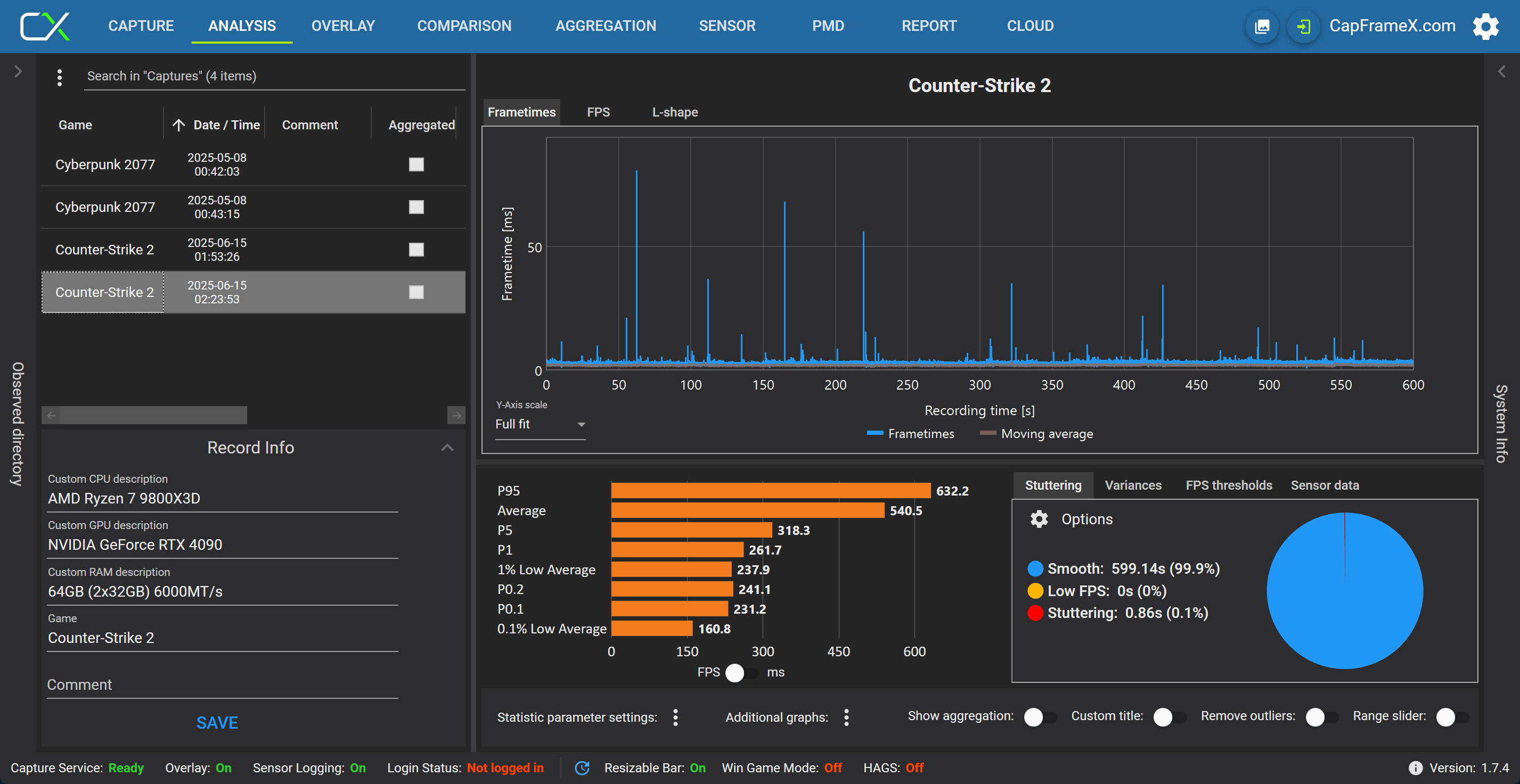1520x784 pixels.
Task: Click the stuttering Options gear icon
Action: 1039,519
